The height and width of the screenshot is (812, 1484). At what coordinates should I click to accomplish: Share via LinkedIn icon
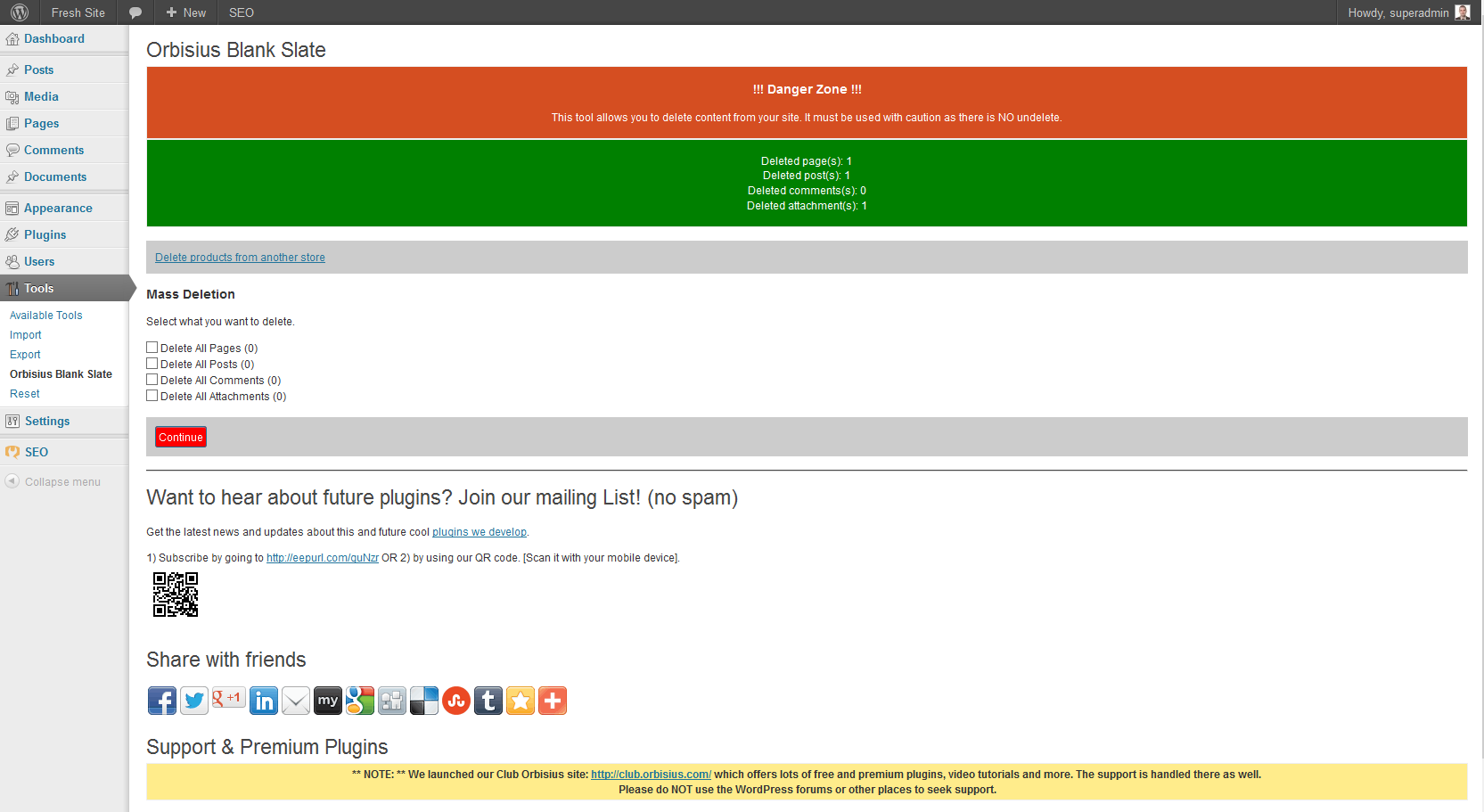[264, 701]
